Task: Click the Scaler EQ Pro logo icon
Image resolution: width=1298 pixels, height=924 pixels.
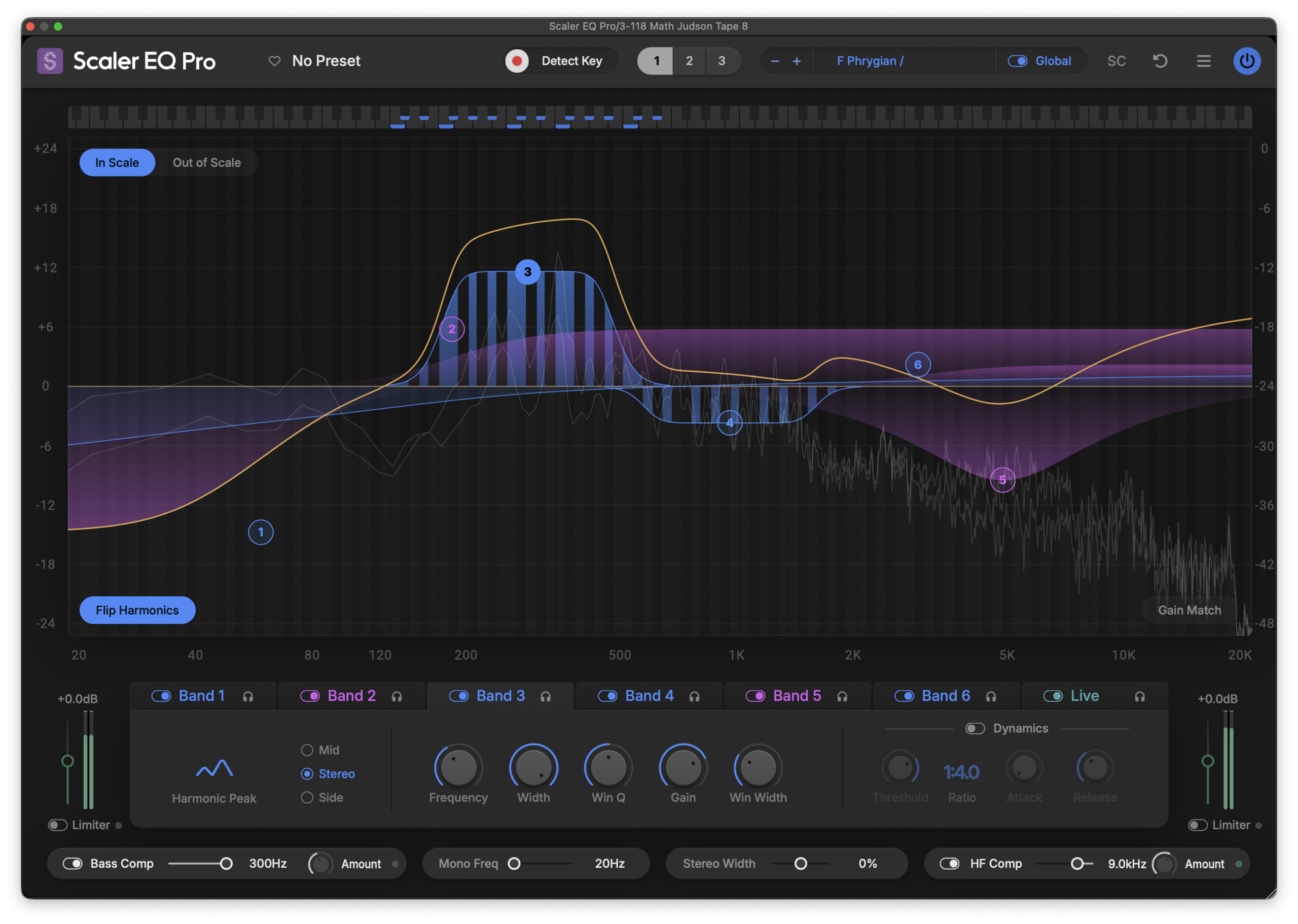Action: coord(50,61)
